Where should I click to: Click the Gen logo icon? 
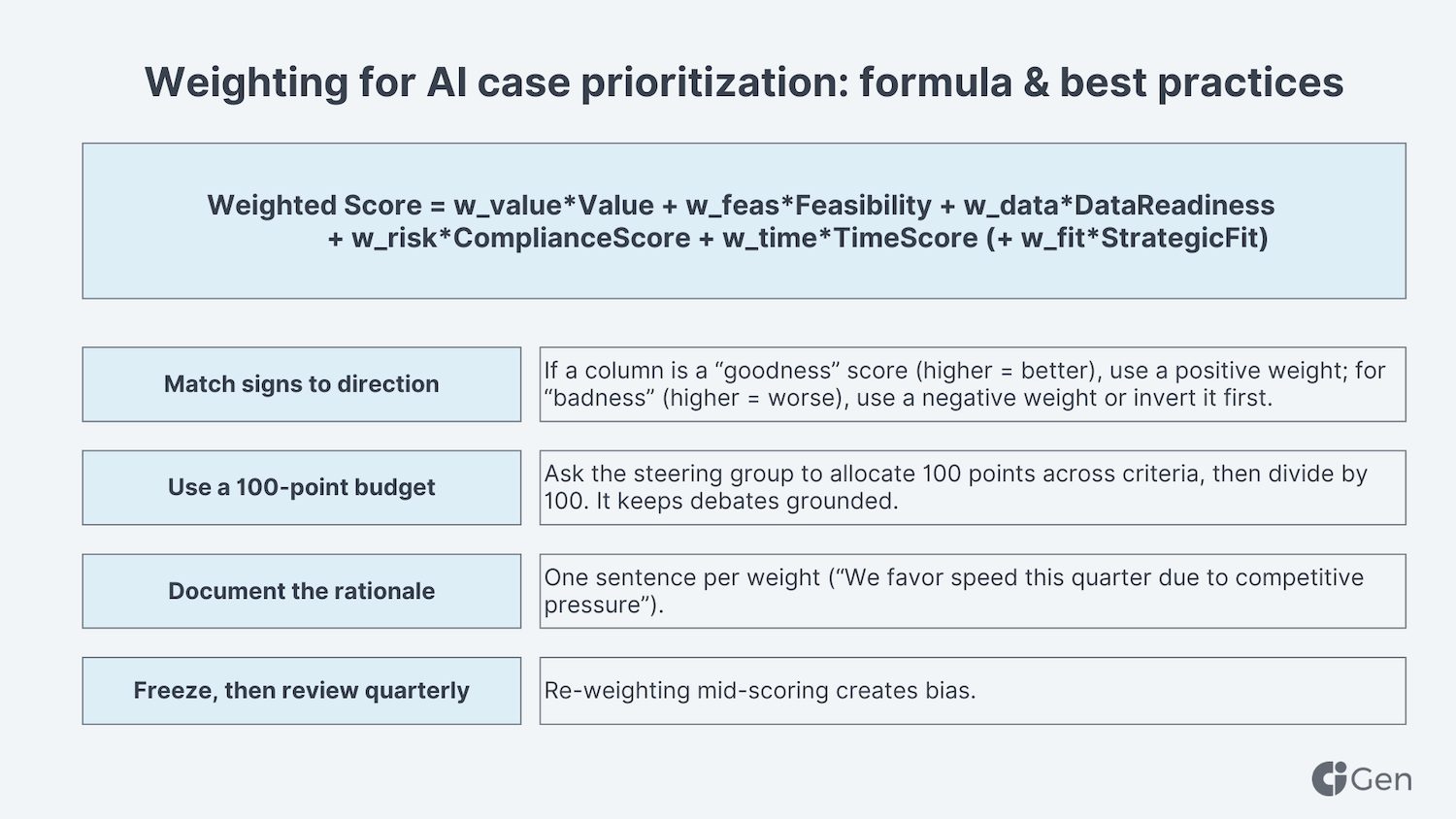point(1329,778)
